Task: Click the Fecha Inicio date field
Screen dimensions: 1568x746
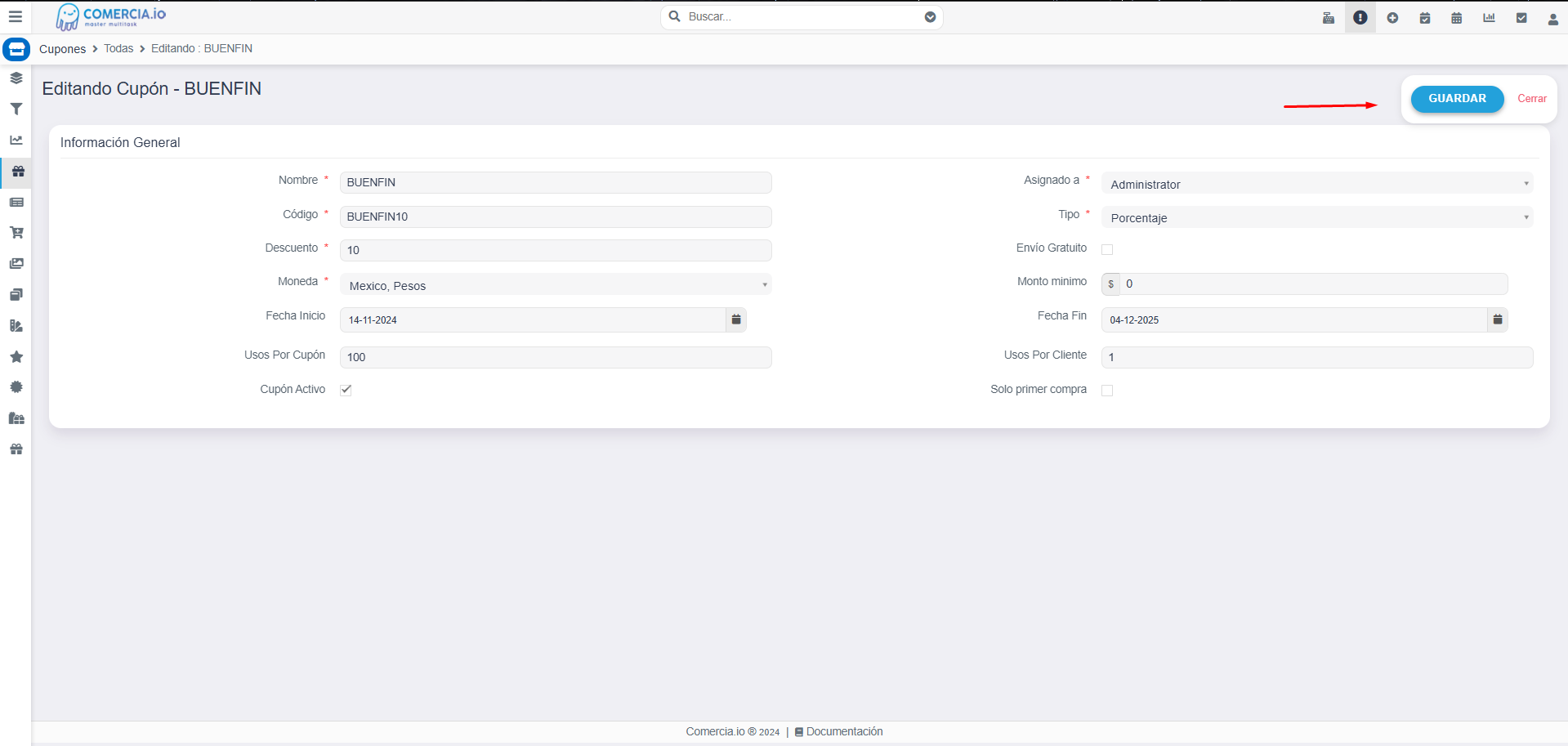Action: click(x=533, y=319)
